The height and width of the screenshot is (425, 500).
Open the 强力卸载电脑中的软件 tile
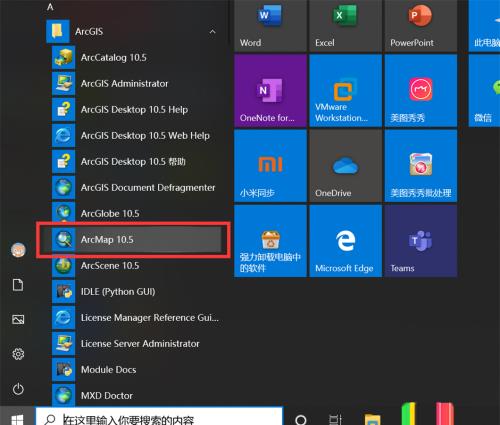(x=270, y=241)
